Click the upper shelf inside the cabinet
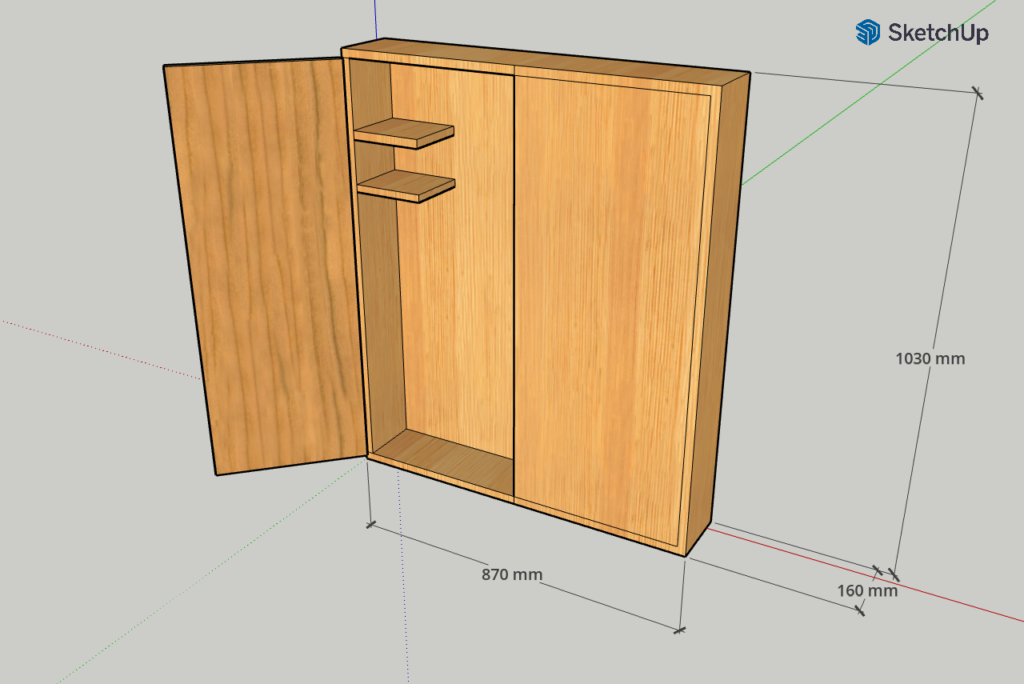The image size is (1024, 684). point(405,132)
